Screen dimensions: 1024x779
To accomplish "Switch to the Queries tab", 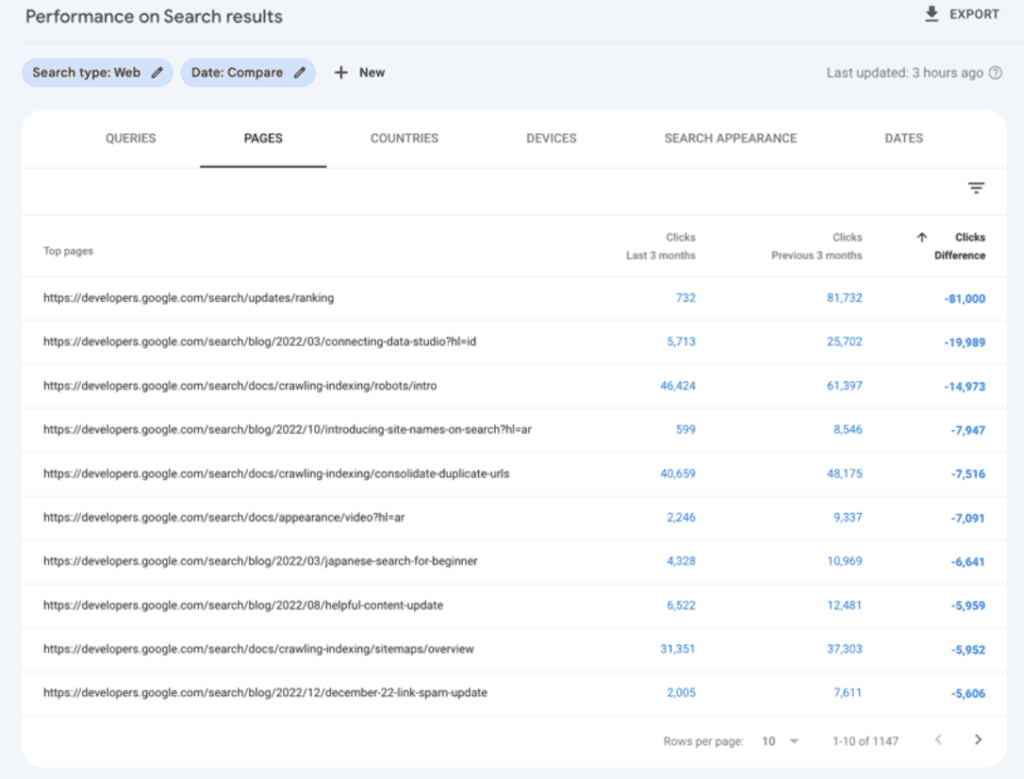I will (131, 138).
